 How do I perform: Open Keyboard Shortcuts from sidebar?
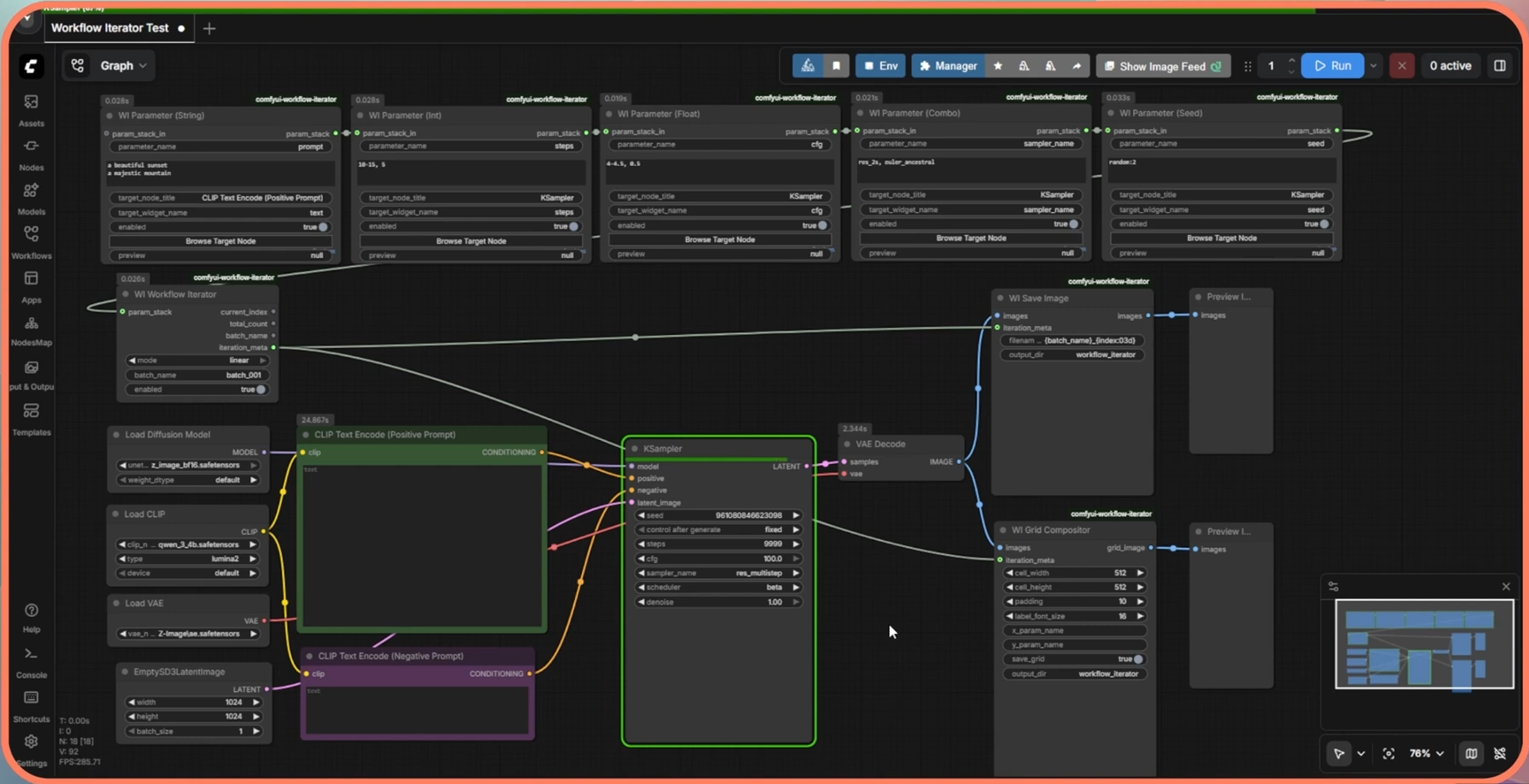[31, 706]
